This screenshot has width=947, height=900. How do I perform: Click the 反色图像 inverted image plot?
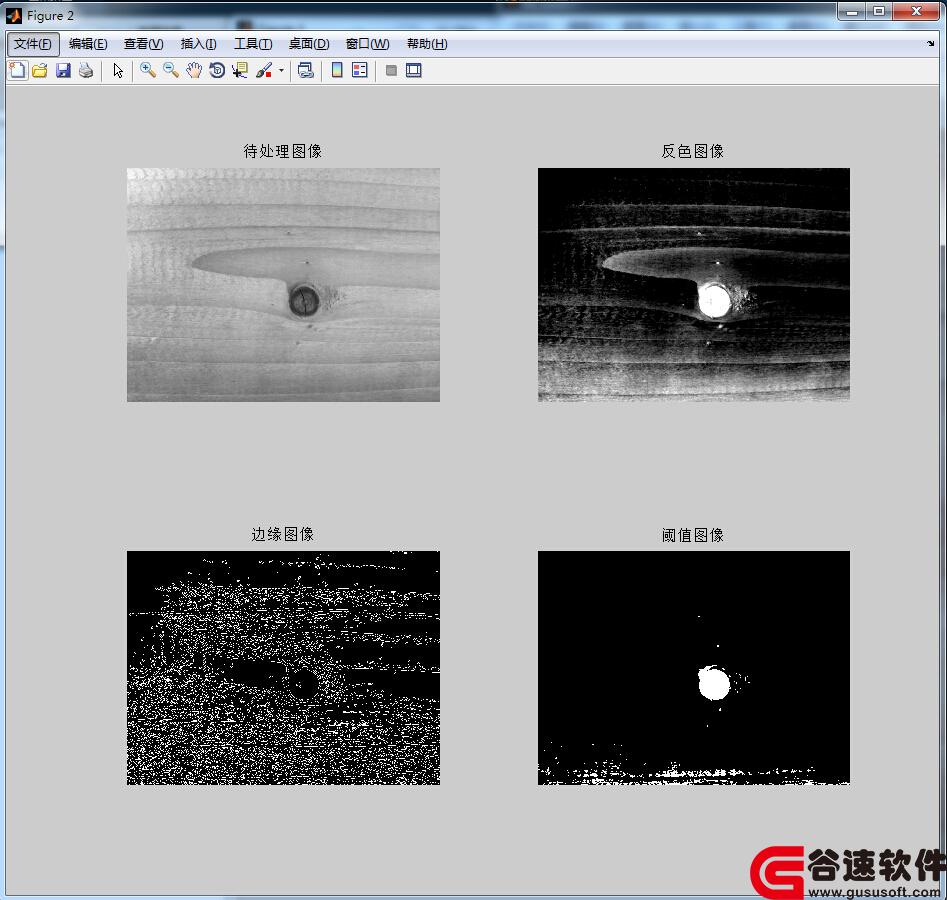694,285
